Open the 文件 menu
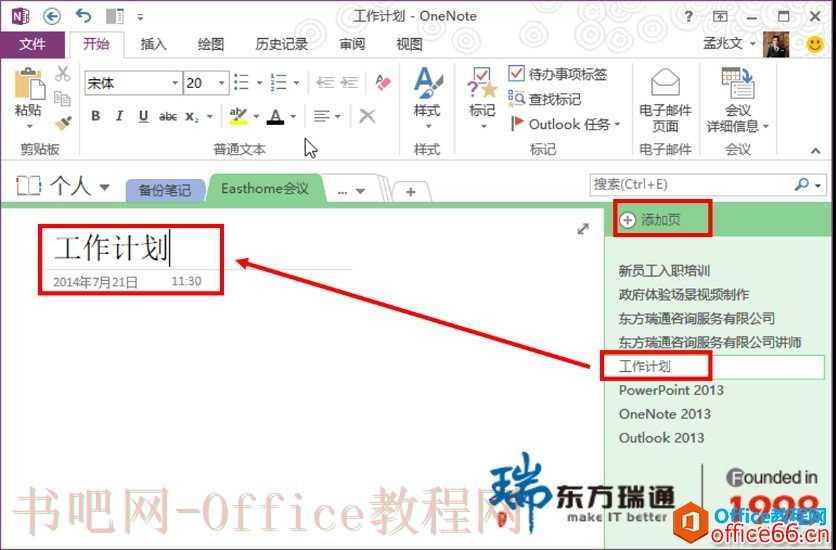 tap(32, 44)
